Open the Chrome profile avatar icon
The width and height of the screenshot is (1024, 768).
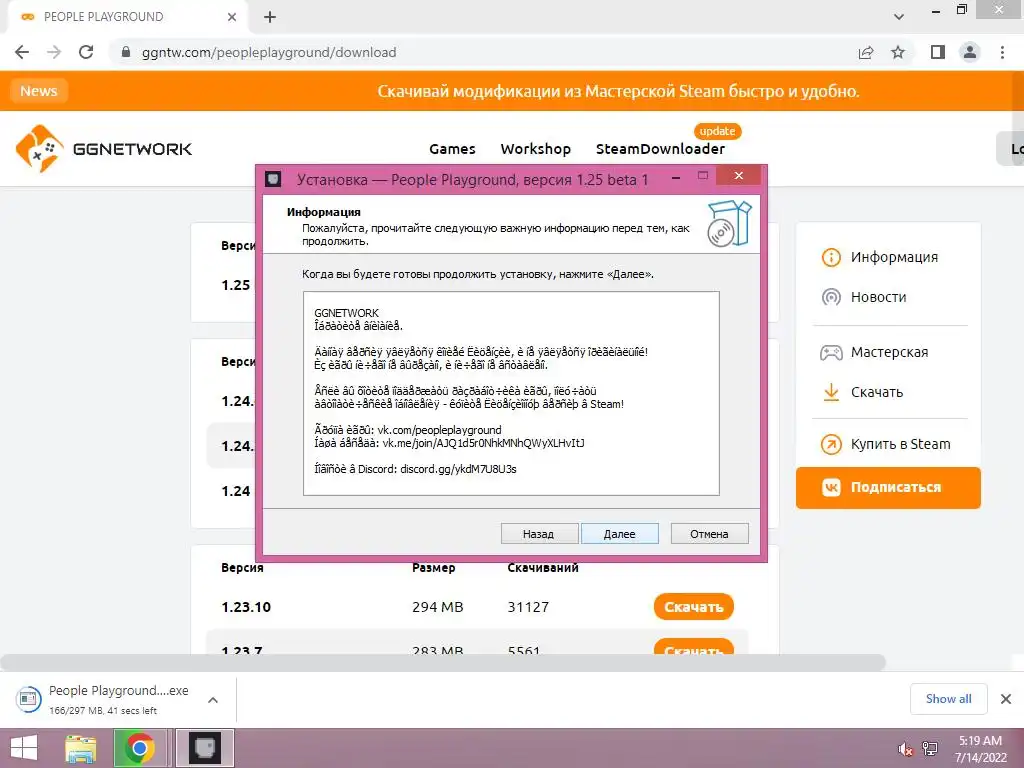pyautogui.click(x=970, y=52)
